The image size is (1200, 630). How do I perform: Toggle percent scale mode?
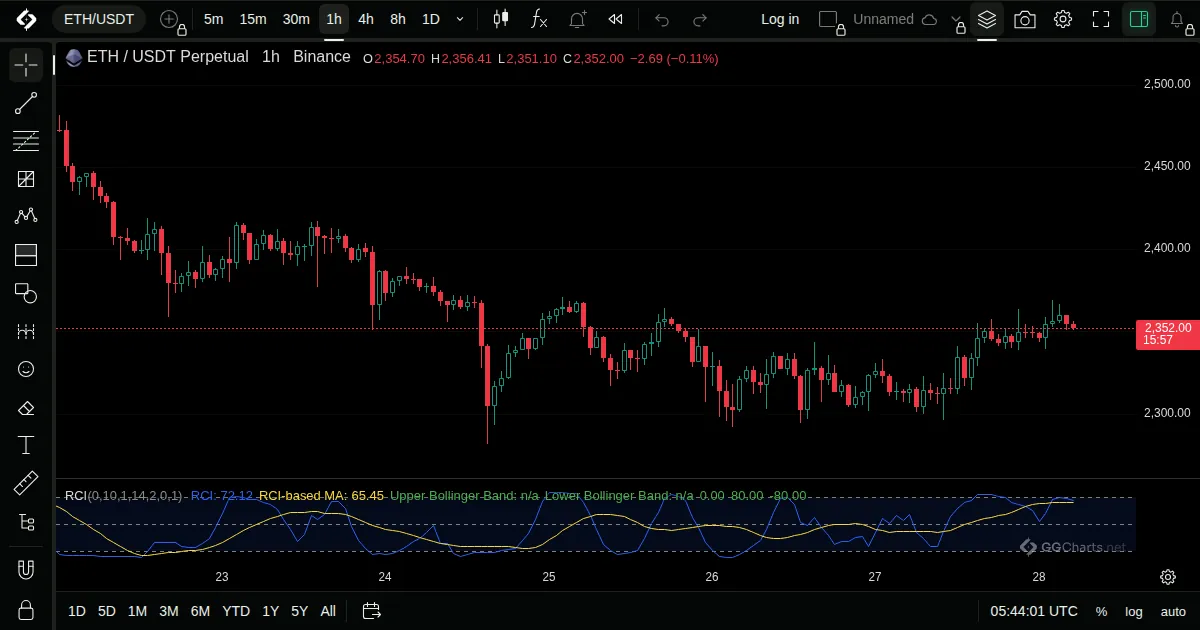coord(1101,611)
